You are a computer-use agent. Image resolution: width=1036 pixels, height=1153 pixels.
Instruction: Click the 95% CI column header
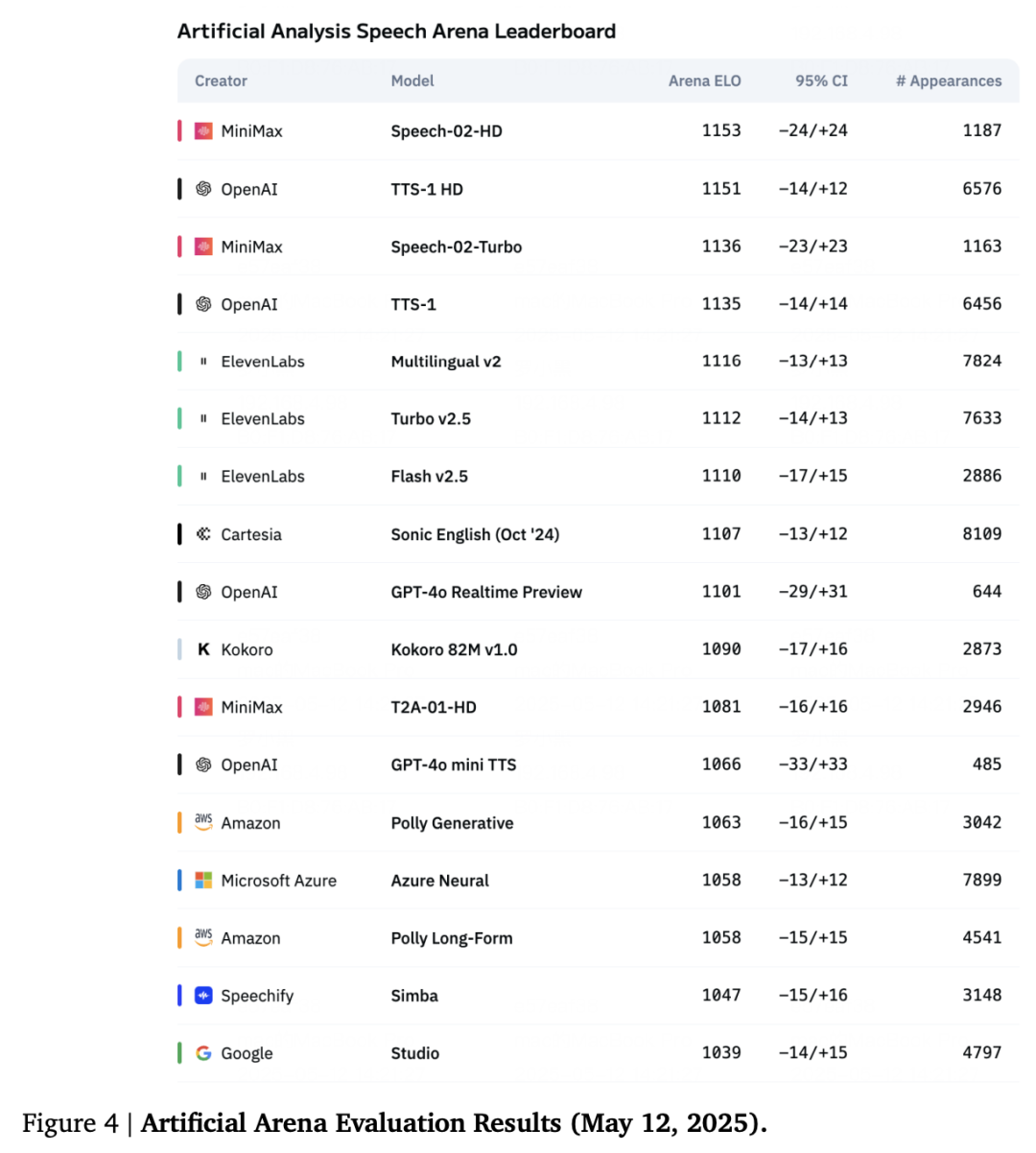[x=821, y=81]
